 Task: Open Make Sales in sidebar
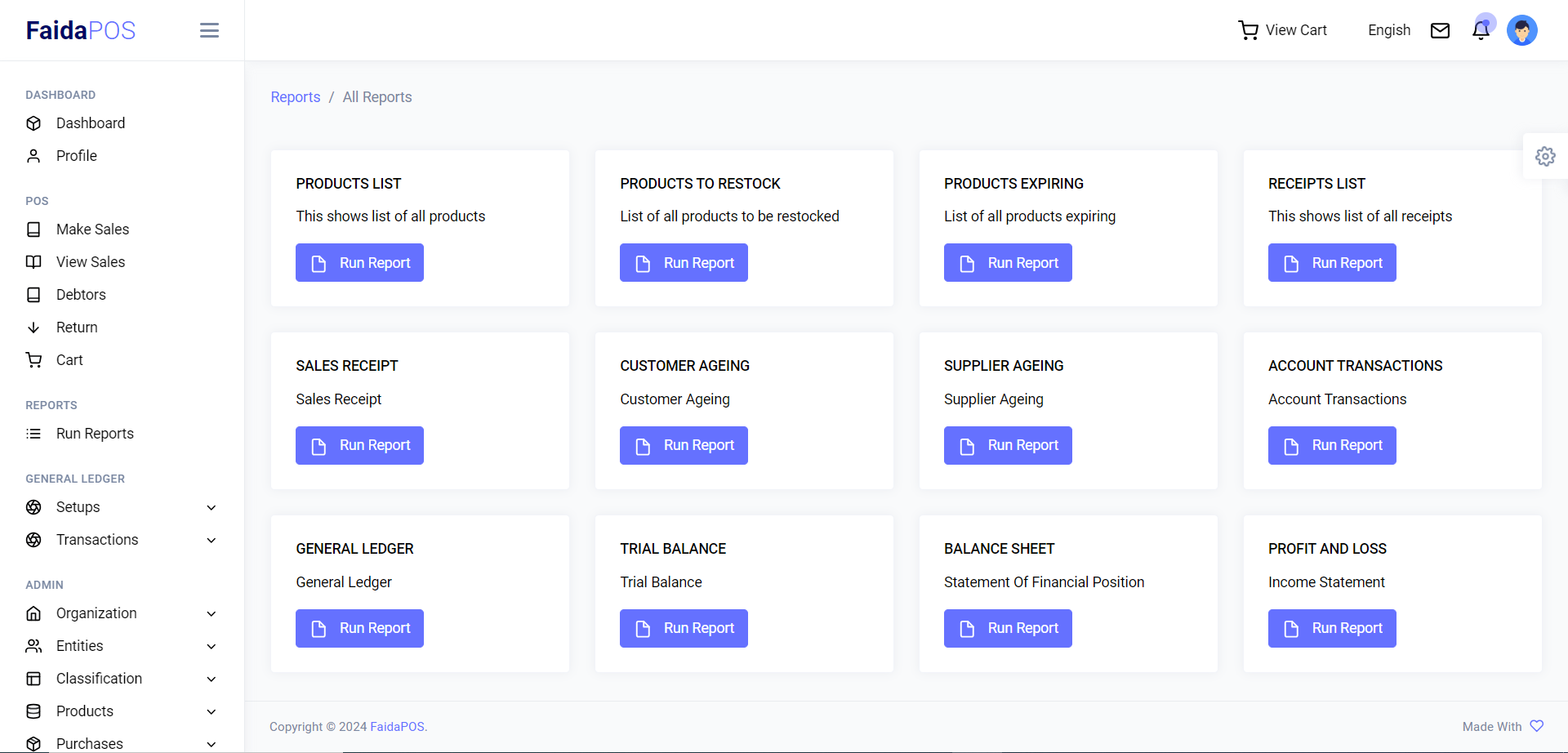92,229
